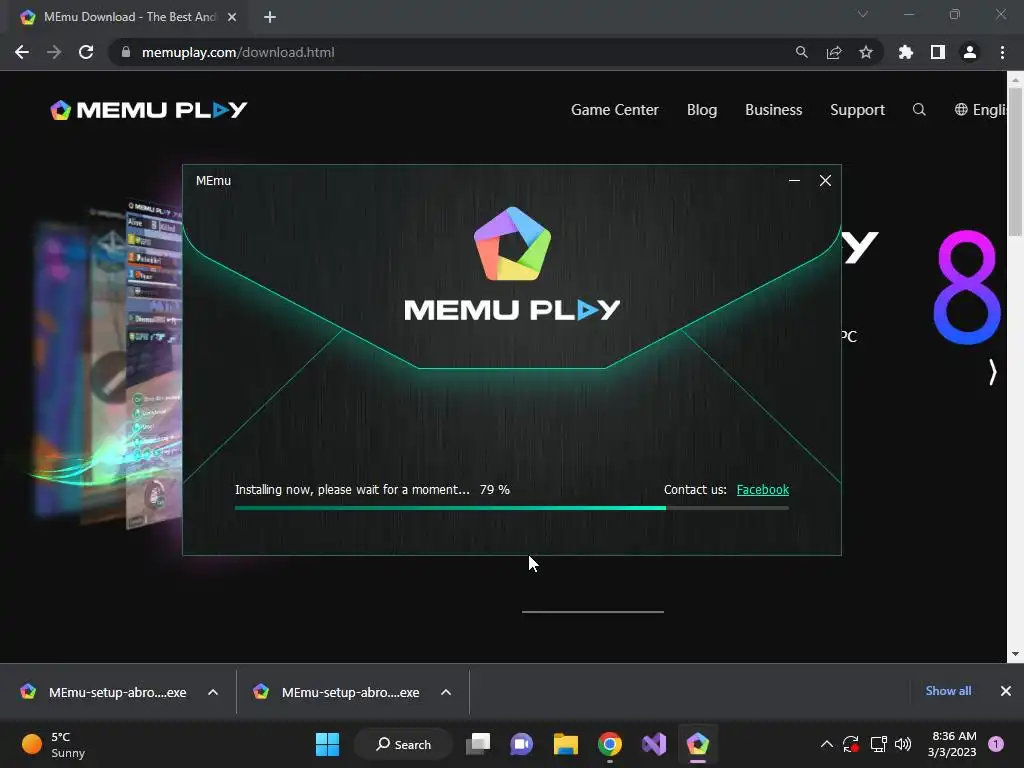Viewport: 1024px width, 768px height.
Task: Click the page vertical scrollbar
Action: 1015,160
